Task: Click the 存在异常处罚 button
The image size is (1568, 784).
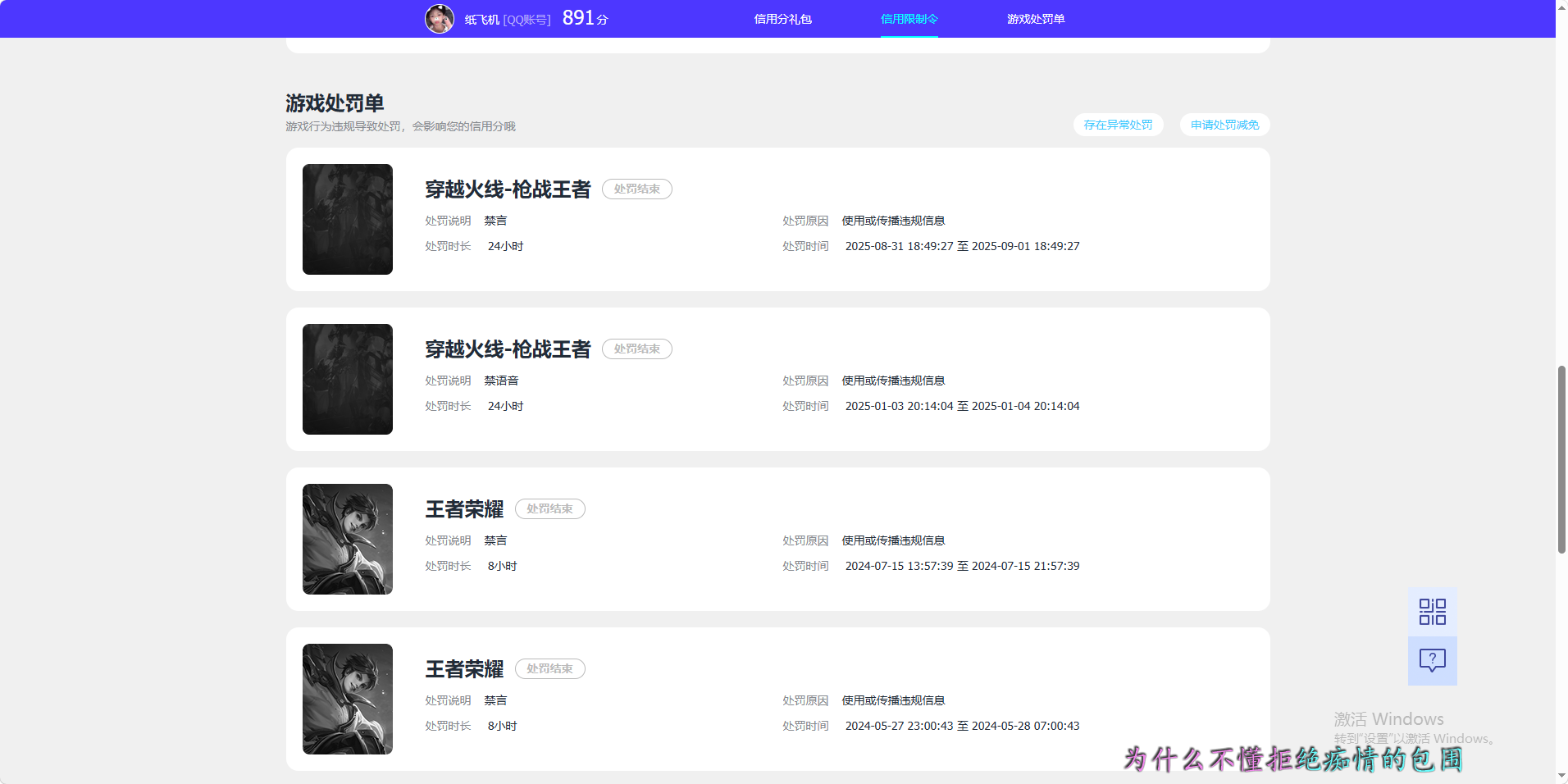Action: tap(1118, 125)
